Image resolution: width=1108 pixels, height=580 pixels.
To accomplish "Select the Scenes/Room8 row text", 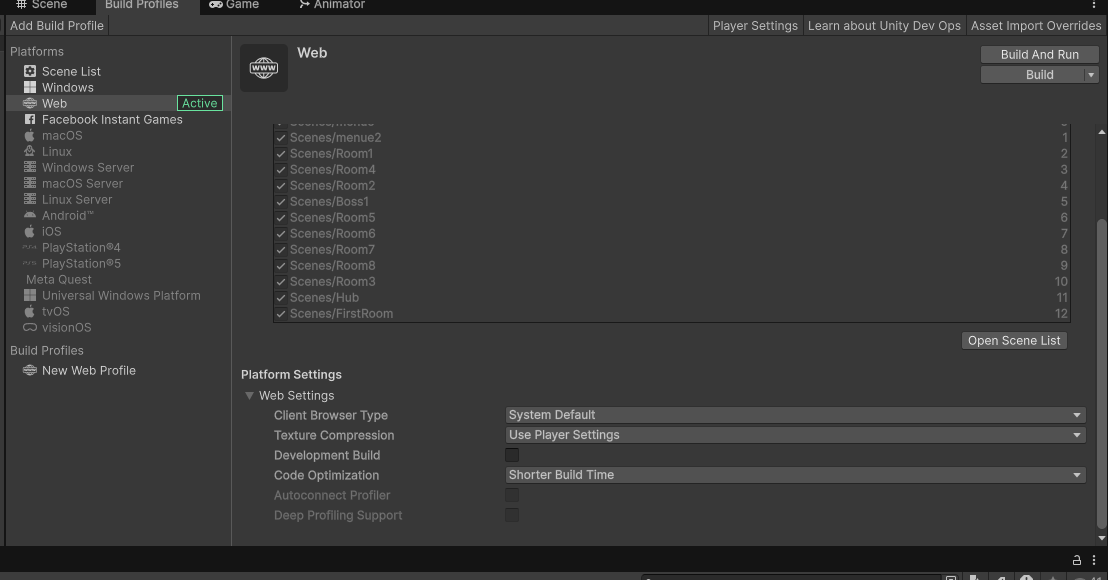I will click(332, 266).
